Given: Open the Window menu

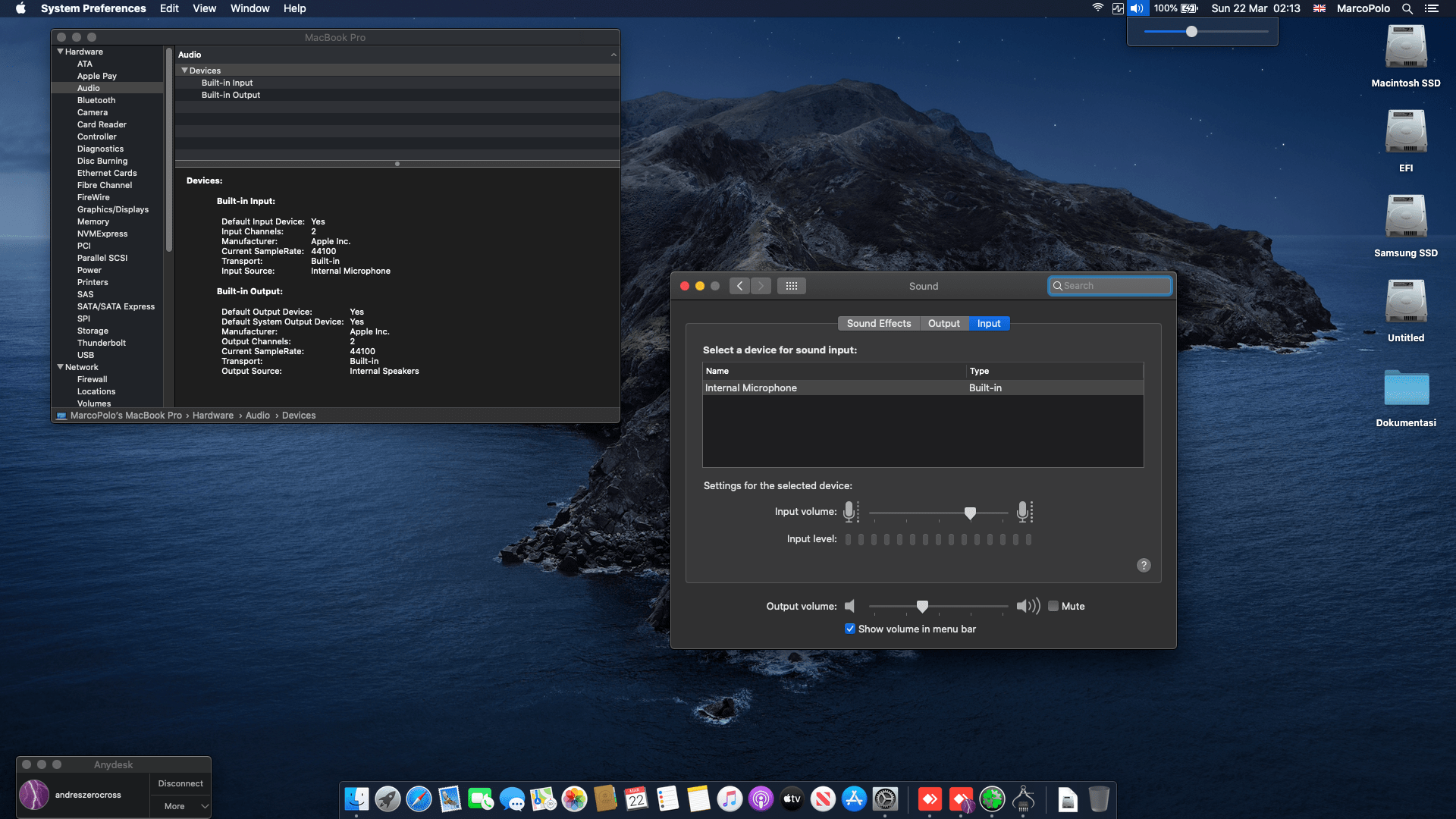Looking at the screenshot, I should (x=249, y=8).
